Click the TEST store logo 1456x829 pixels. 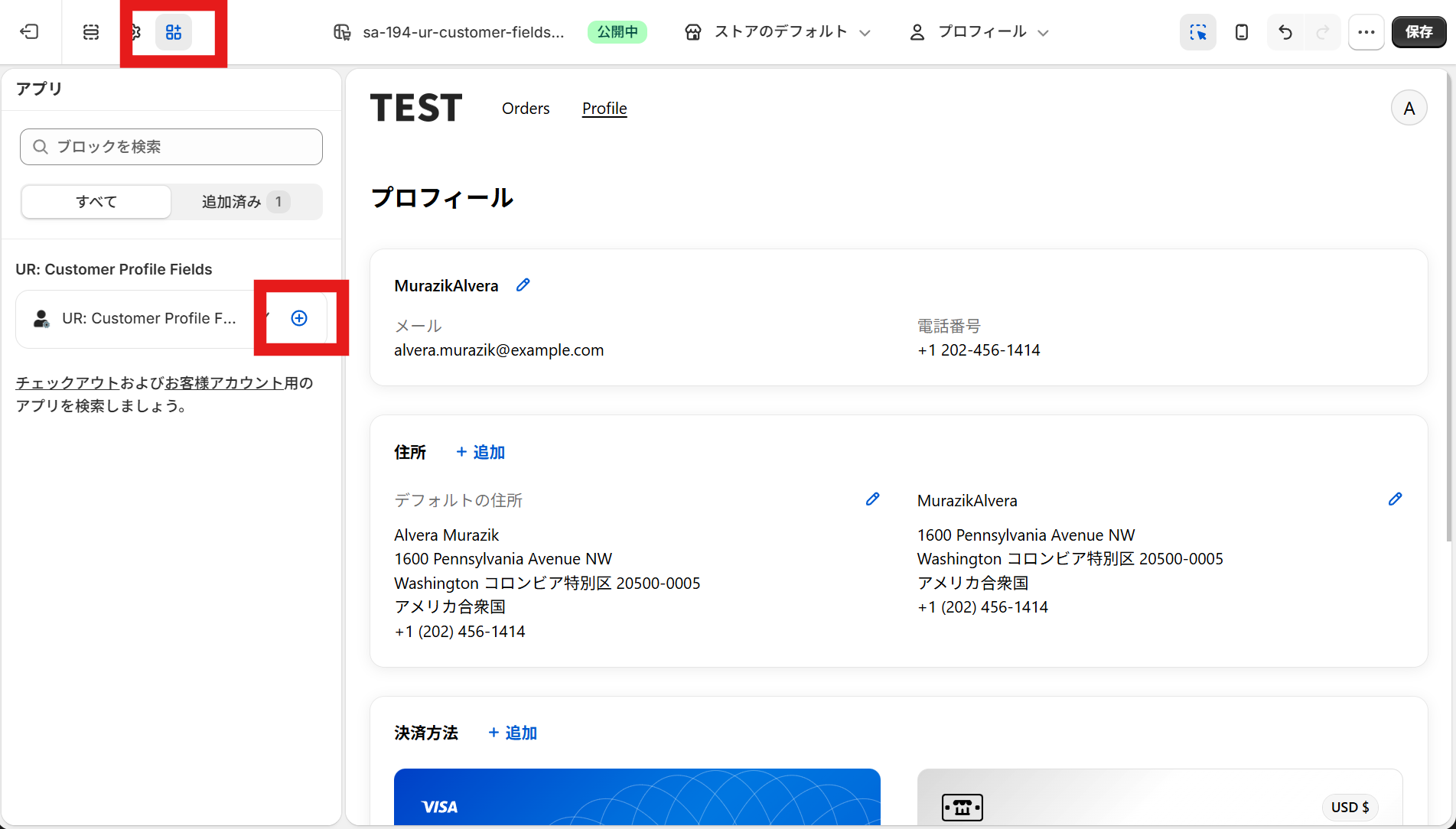pyautogui.click(x=416, y=108)
